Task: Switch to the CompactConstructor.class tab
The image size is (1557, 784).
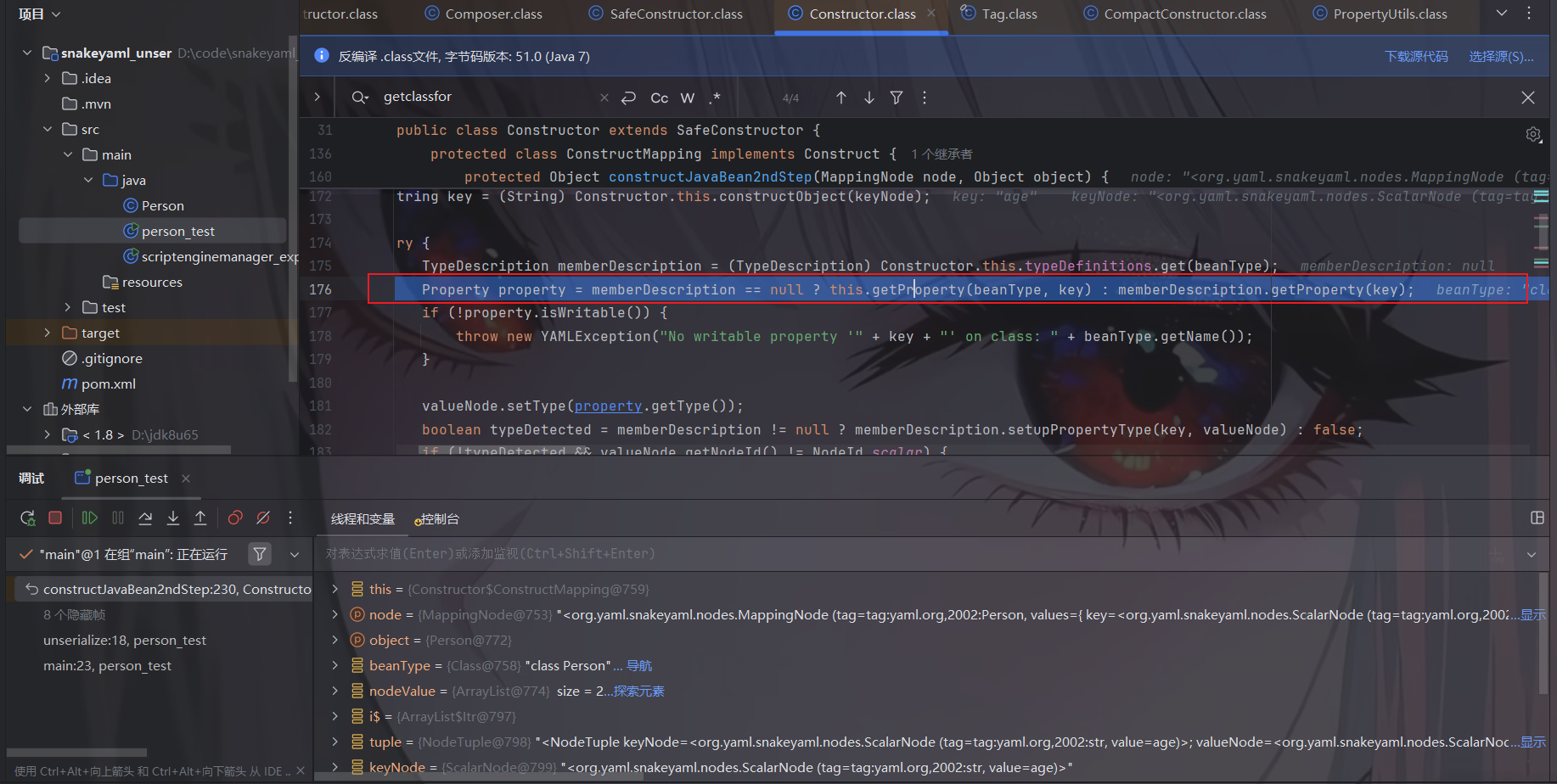Action: click(1175, 14)
